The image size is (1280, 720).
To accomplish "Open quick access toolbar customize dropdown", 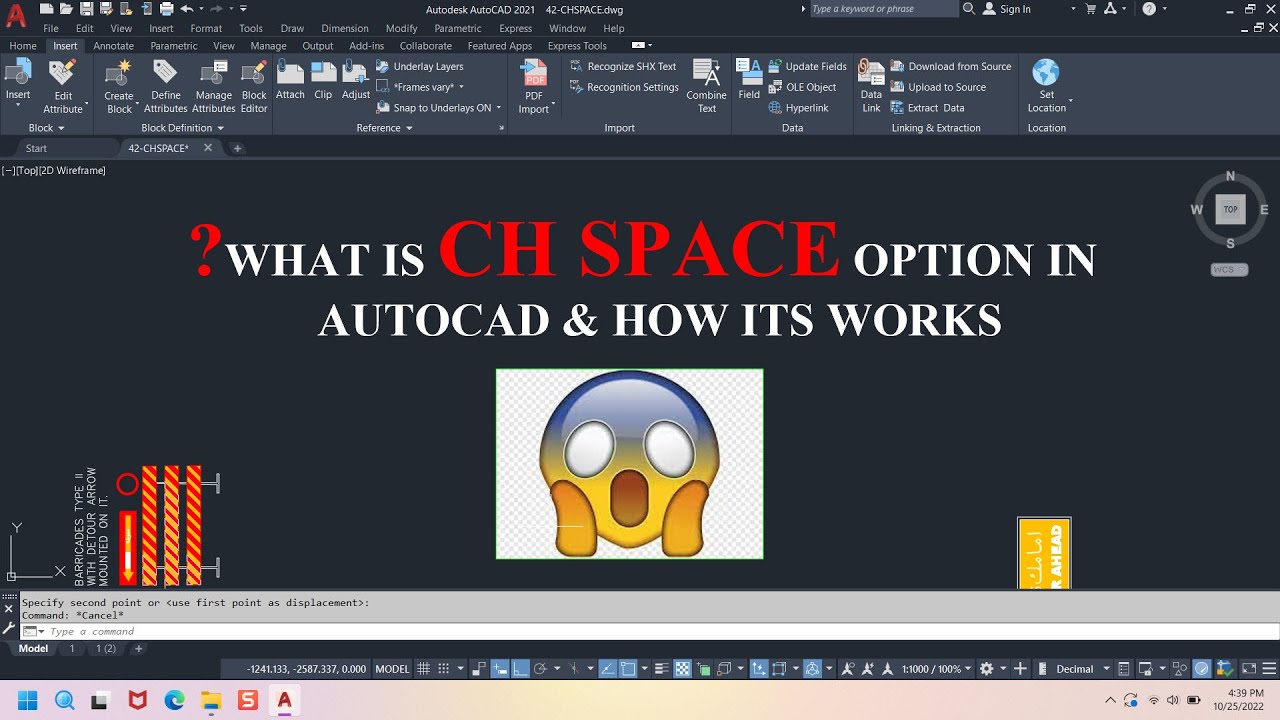I will 243,9.
